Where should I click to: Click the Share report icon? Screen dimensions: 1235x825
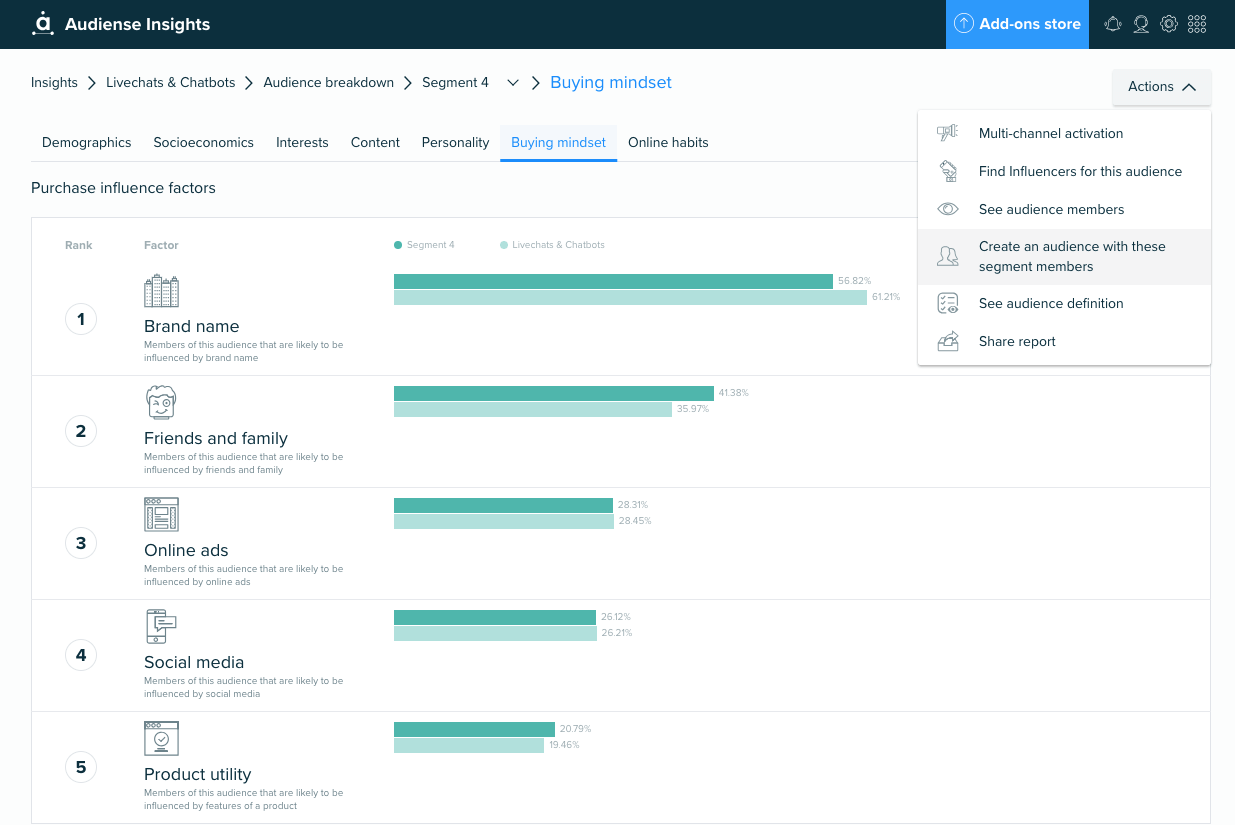947,341
